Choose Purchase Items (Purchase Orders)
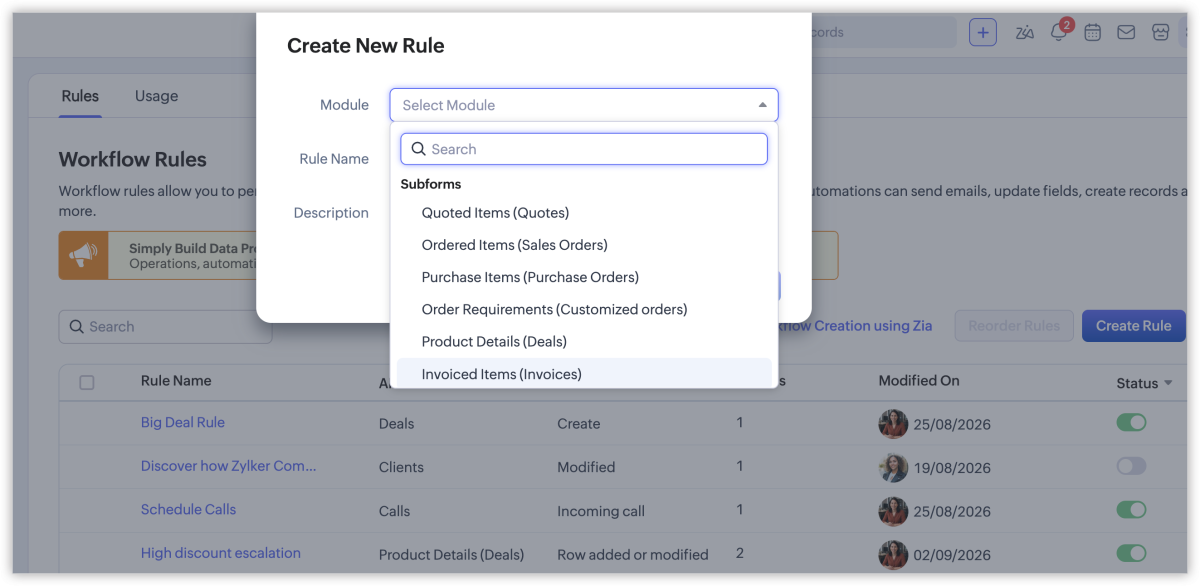Image resolution: width=1200 pixels, height=586 pixels. [x=584, y=277]
